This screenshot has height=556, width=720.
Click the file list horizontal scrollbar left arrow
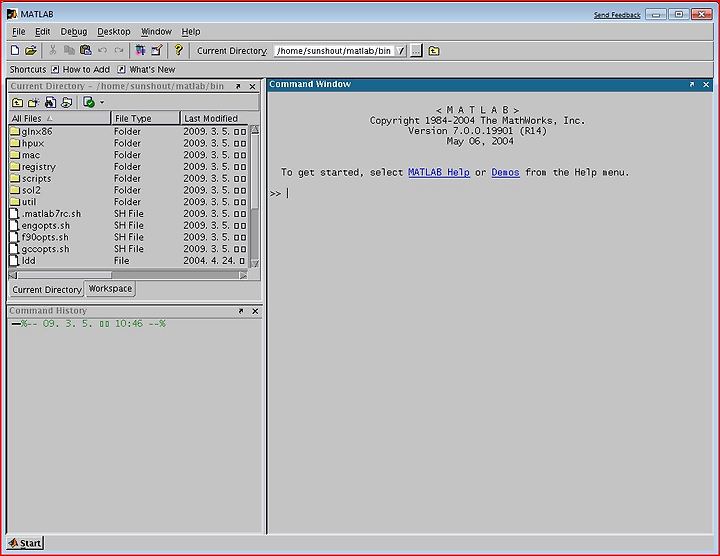13,275
